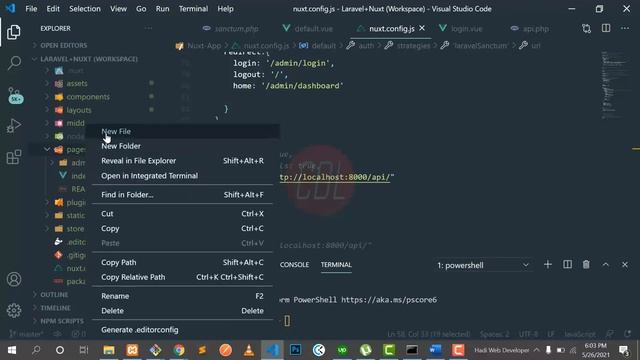The width and height of the screenshot is (640, 360).
Task: Expand the Open Editors section
Action: 63,45
